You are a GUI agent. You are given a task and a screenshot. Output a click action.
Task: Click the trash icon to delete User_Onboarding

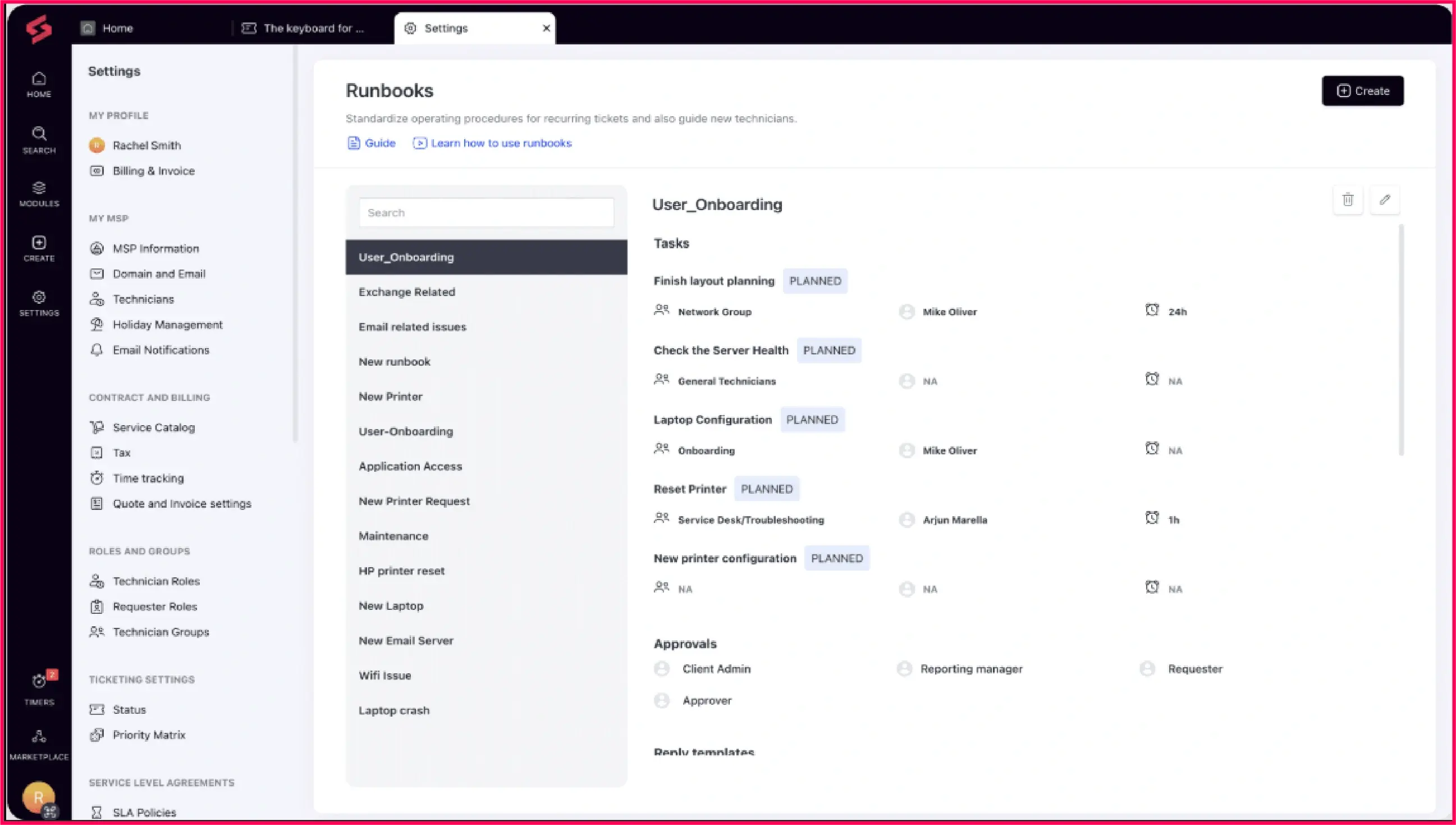[x=1348, y=199]
